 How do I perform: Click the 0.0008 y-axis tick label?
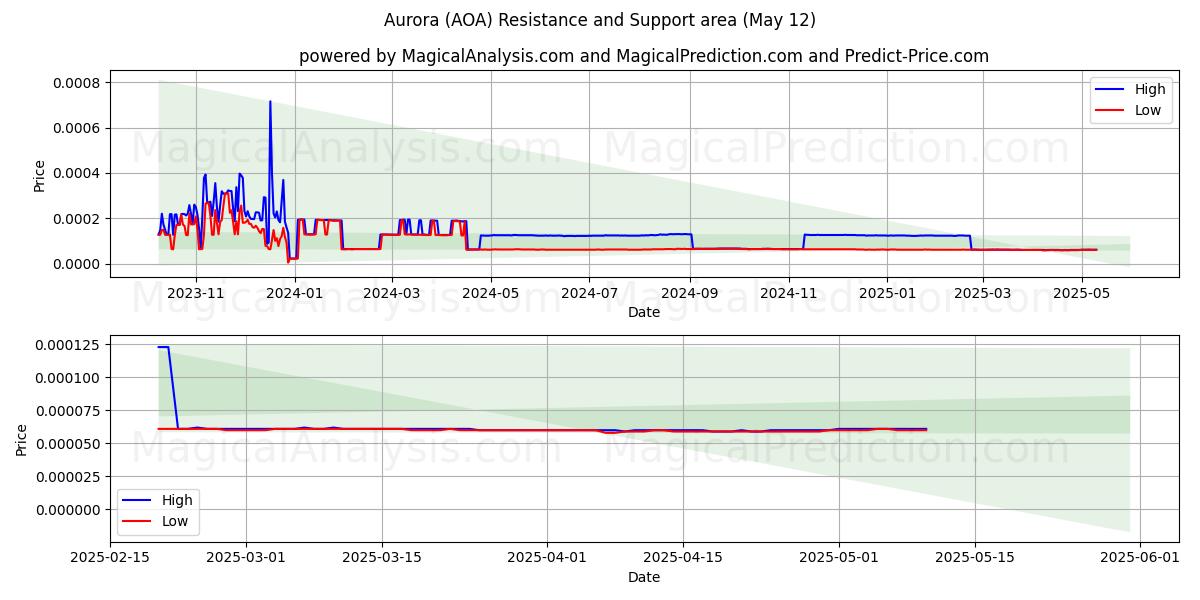point(76,82)
